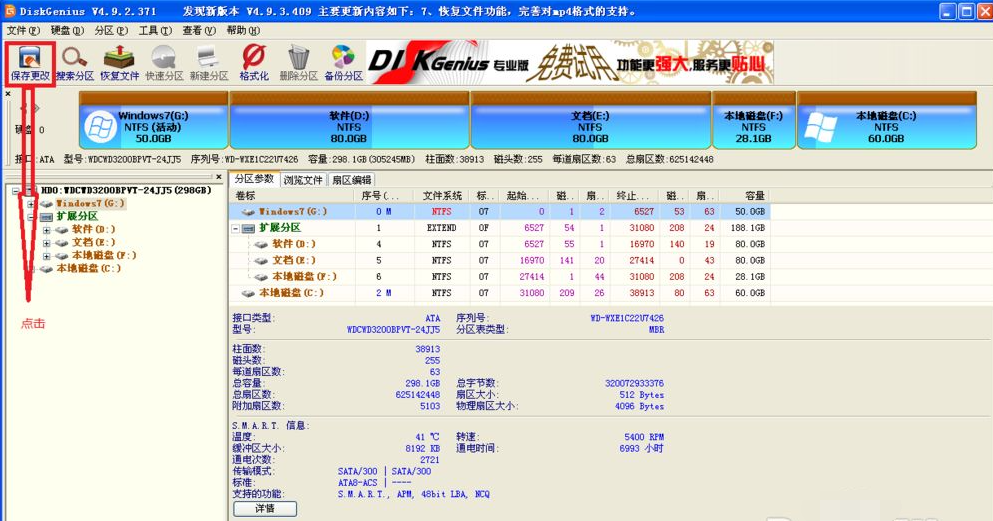
Task: Click the DiskGenius app icon in title bar
Action: pos(10,11)
